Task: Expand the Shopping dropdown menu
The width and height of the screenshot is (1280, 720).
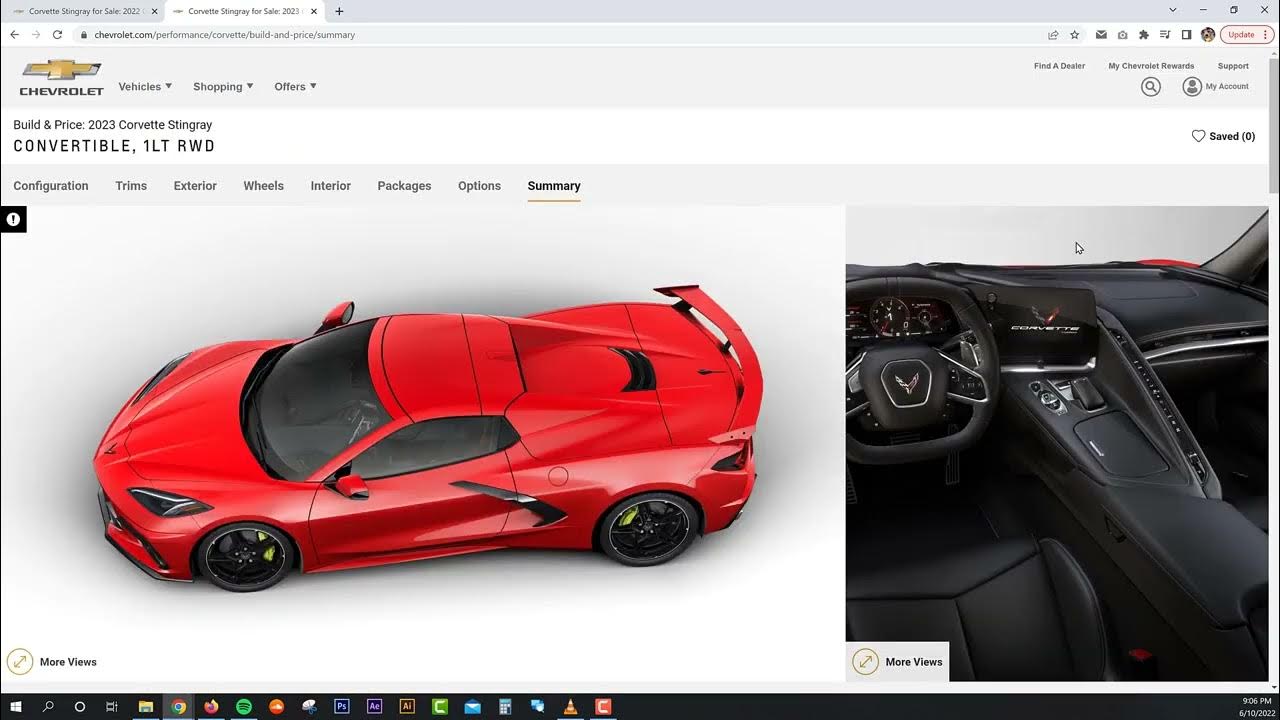Action: (x=223, y=87)
